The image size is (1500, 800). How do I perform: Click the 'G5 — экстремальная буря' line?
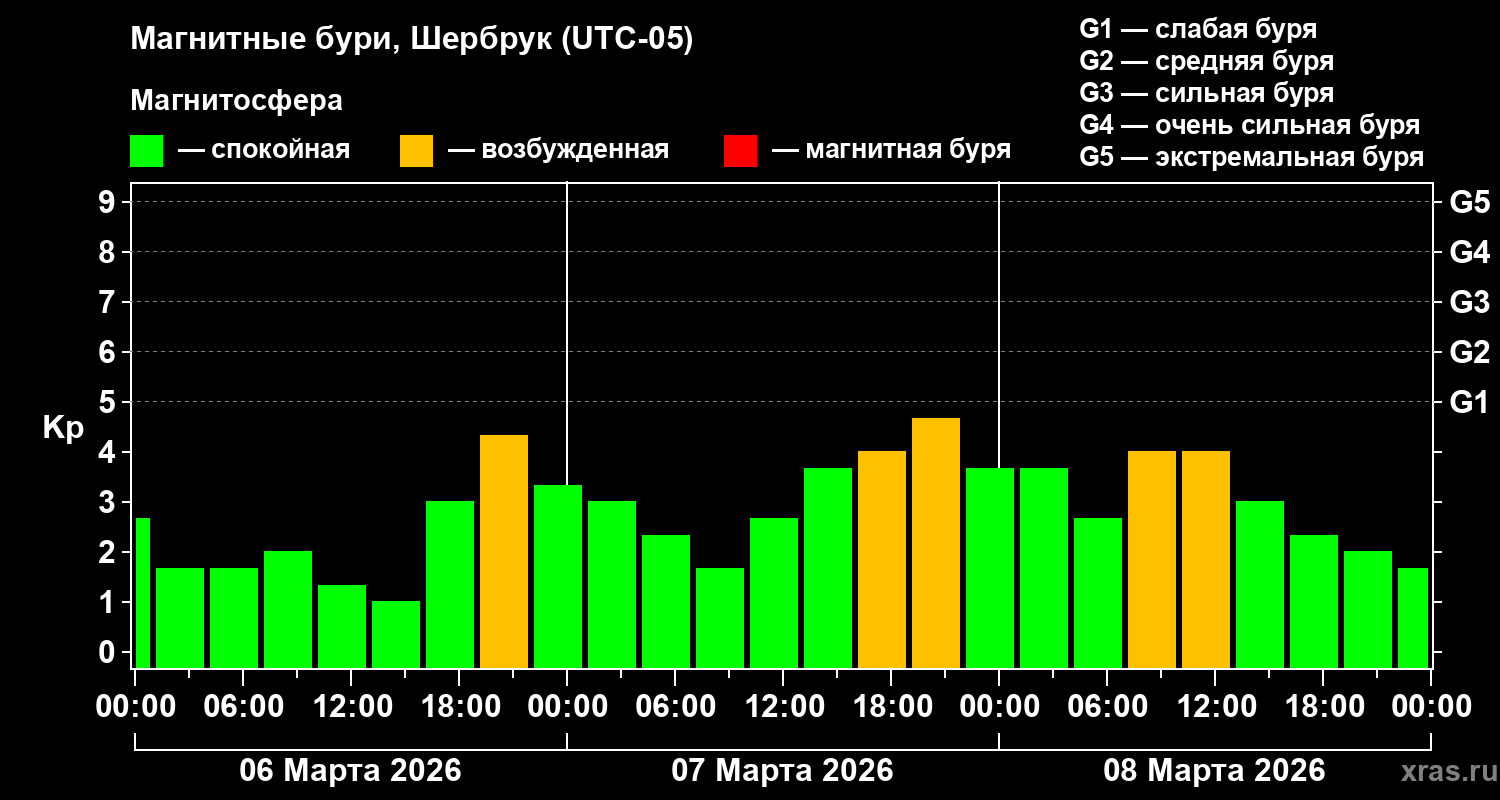tap(1252, 157)
